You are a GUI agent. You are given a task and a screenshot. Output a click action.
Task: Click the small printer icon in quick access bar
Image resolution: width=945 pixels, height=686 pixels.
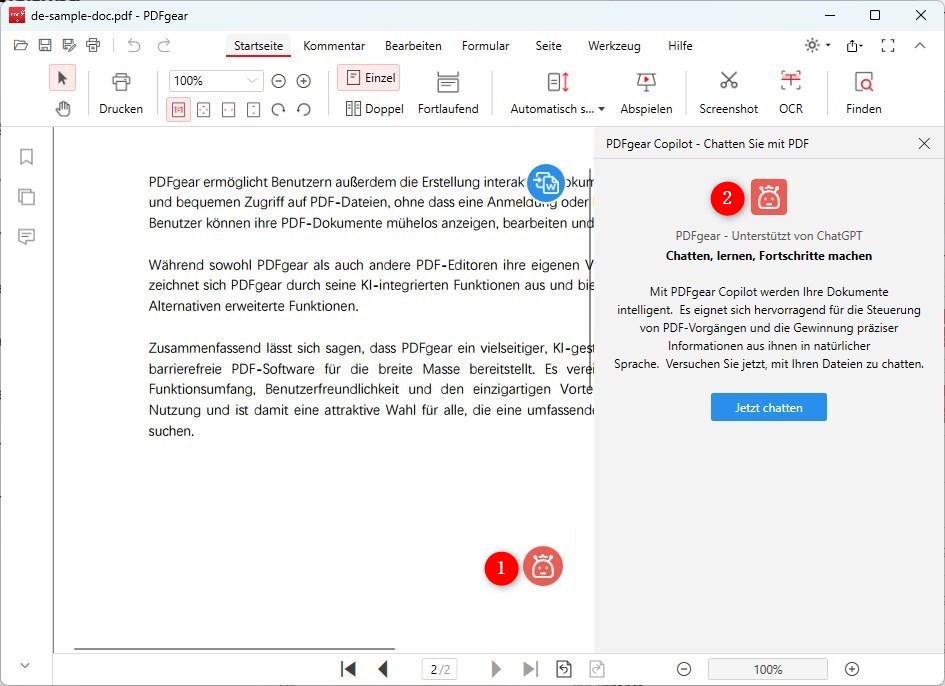pyautogui.click(x=93, y=45)
